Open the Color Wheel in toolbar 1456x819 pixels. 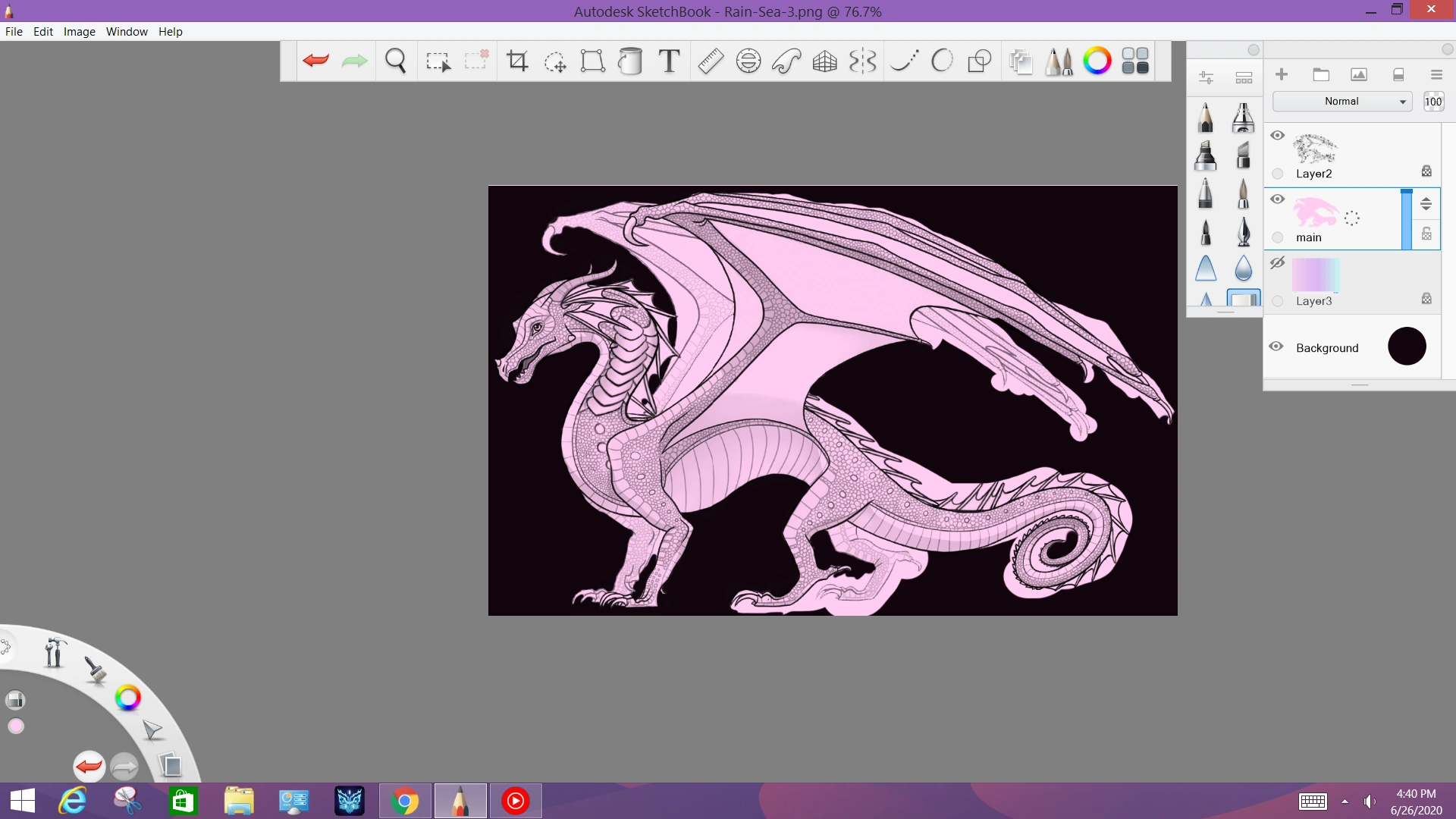(1097, 61)
